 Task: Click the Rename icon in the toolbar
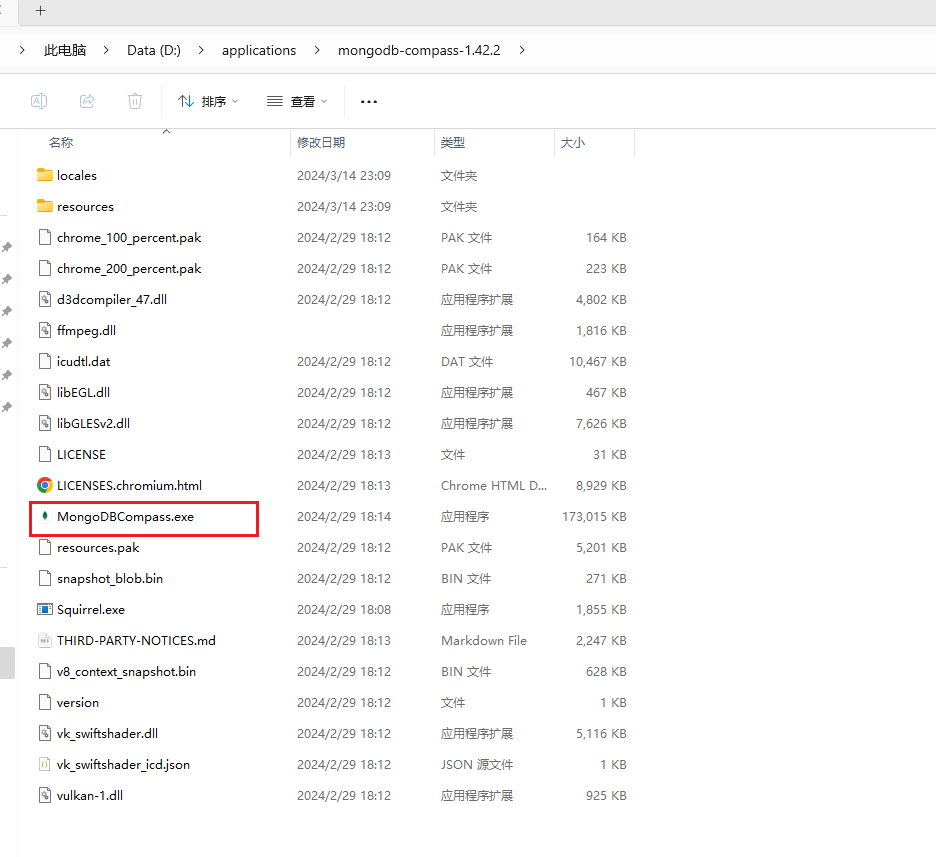(x=39, y=101)
